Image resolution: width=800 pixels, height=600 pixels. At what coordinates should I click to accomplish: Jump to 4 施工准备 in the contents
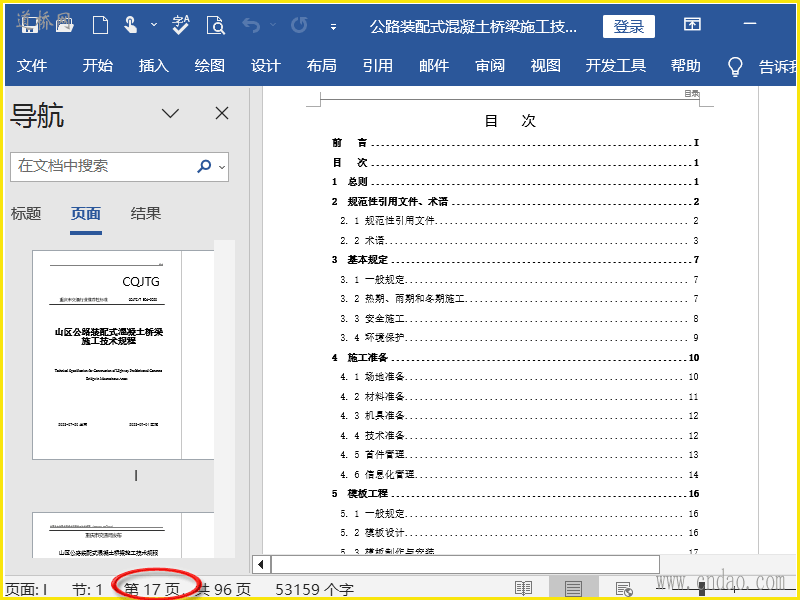tap(515, 358)
